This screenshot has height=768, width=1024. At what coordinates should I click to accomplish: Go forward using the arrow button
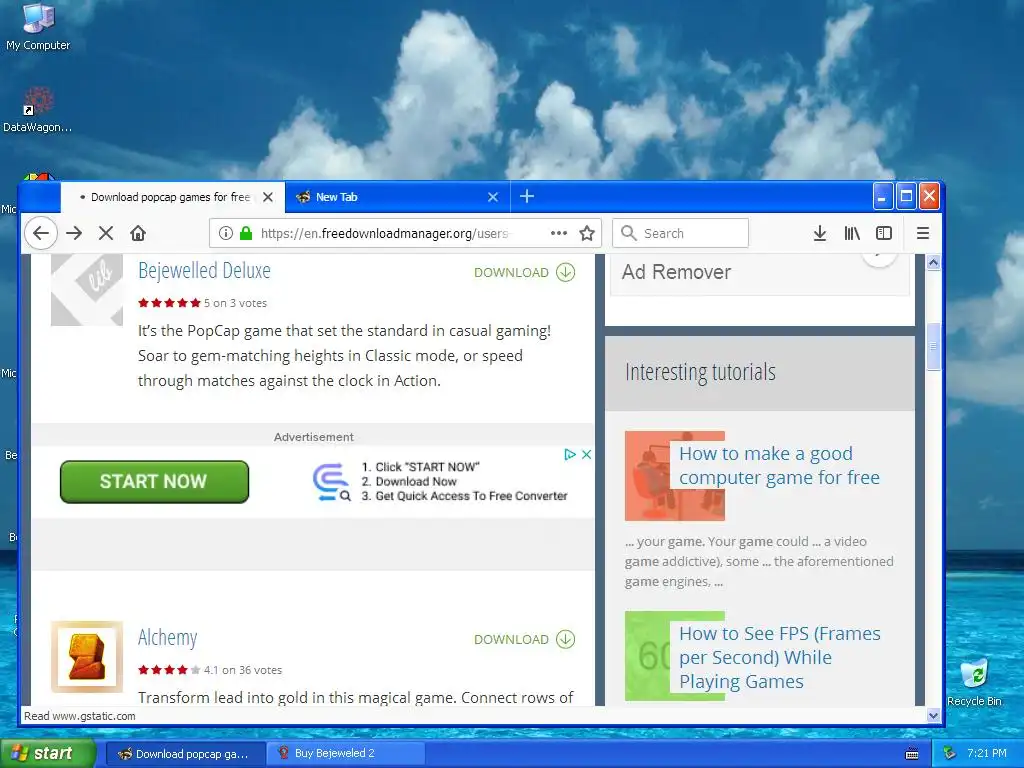click(74, 233)
